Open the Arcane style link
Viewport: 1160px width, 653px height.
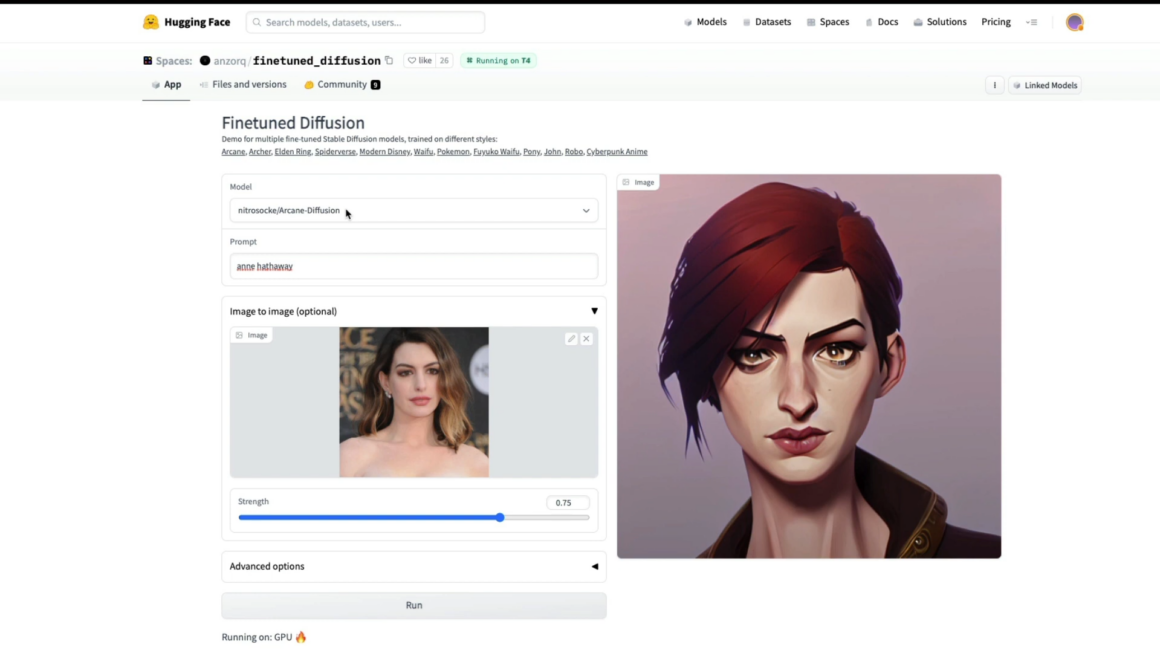[233, 151]
